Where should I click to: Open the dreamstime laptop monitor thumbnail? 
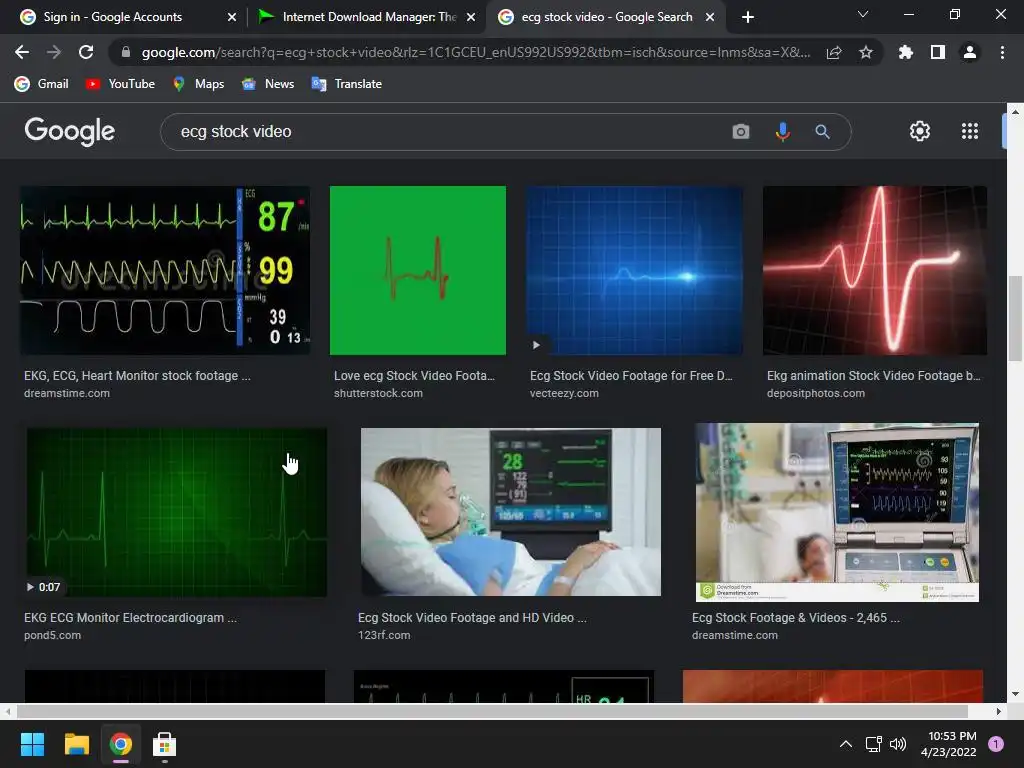pos(837,512)
